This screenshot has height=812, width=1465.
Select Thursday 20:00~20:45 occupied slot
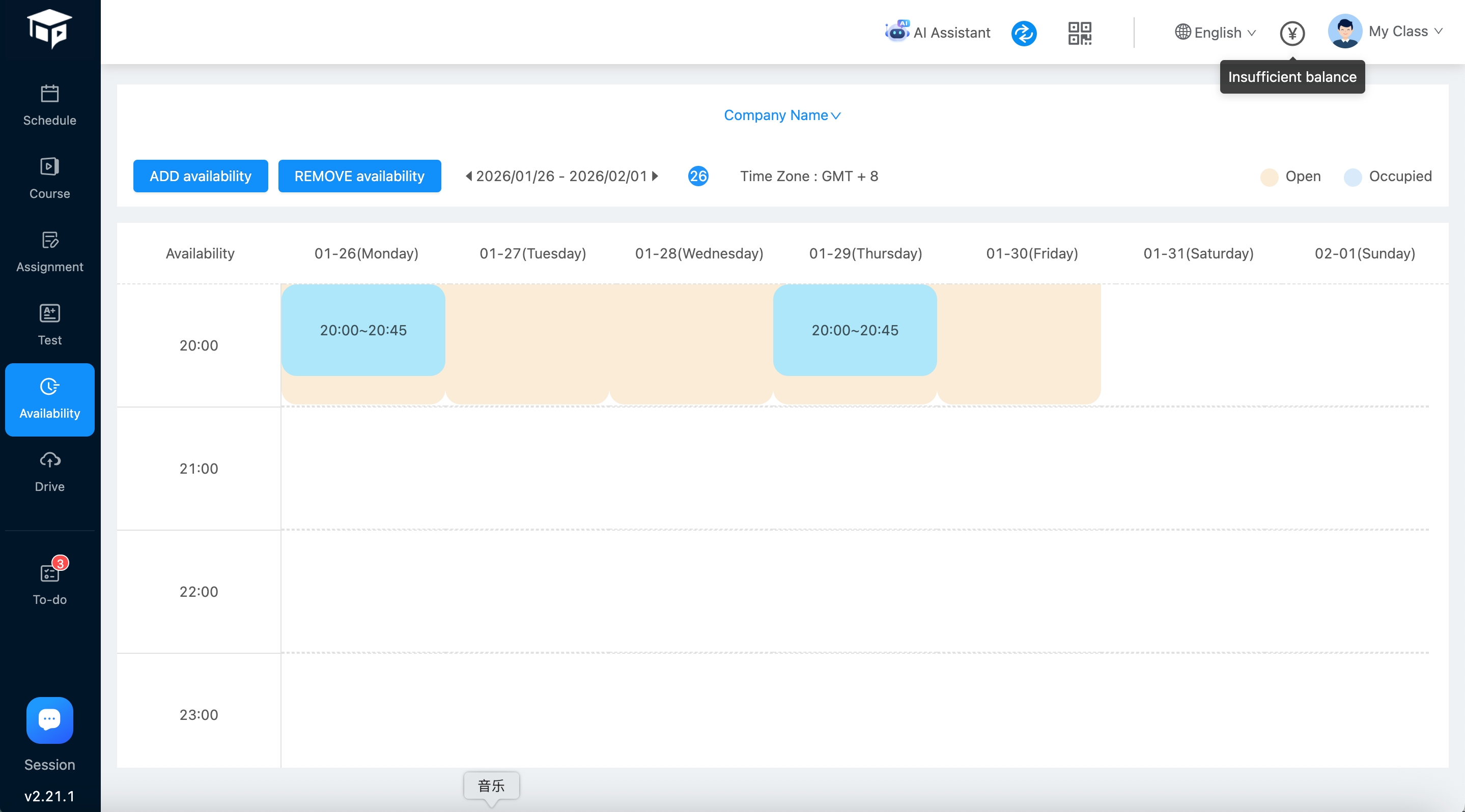854,330
